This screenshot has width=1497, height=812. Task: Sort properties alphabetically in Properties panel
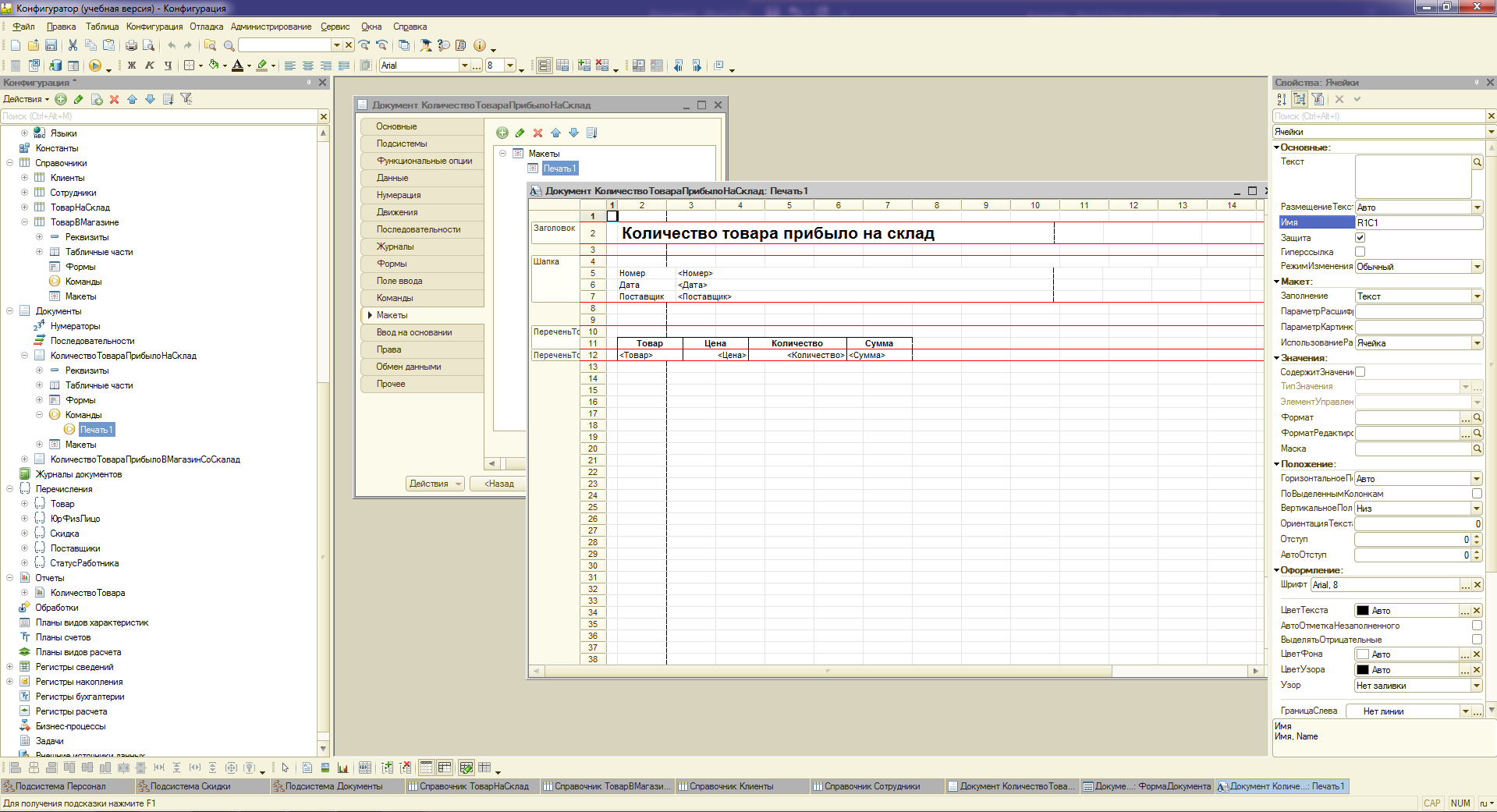[x=1282, y=99]
